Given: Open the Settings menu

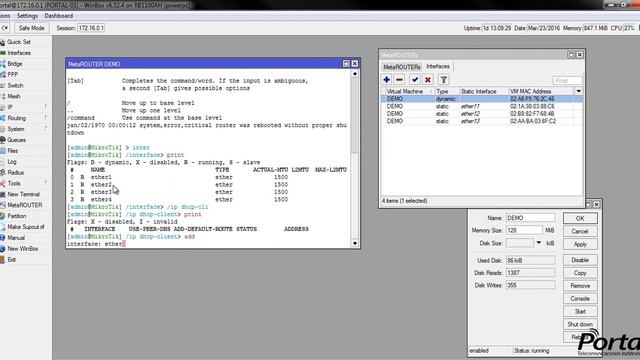Looking at the screenshot, I should click(27, 16).
